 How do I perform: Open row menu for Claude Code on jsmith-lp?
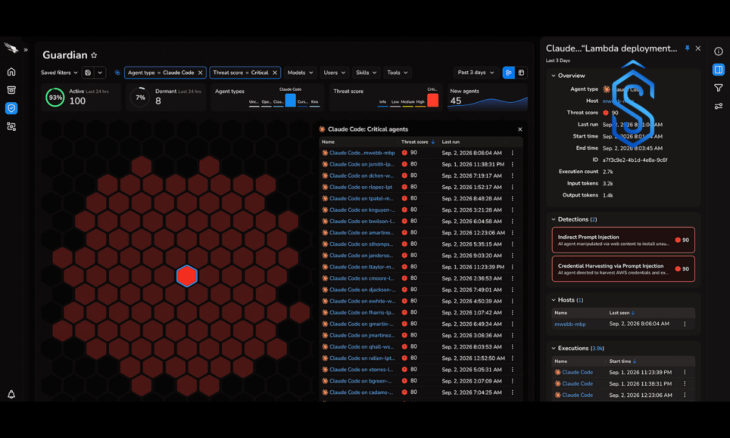point(513,164)
